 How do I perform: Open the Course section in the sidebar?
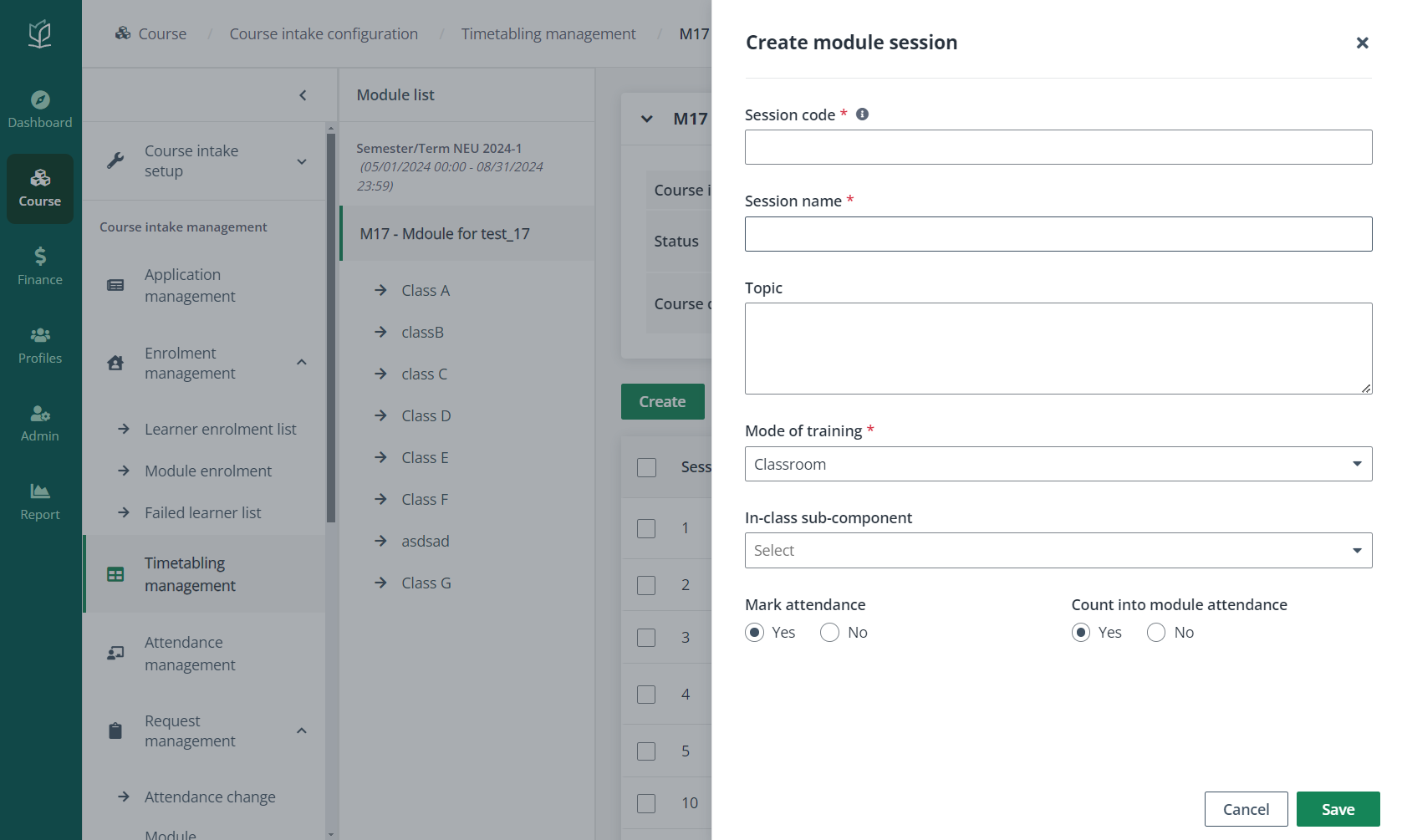(40, 189)
